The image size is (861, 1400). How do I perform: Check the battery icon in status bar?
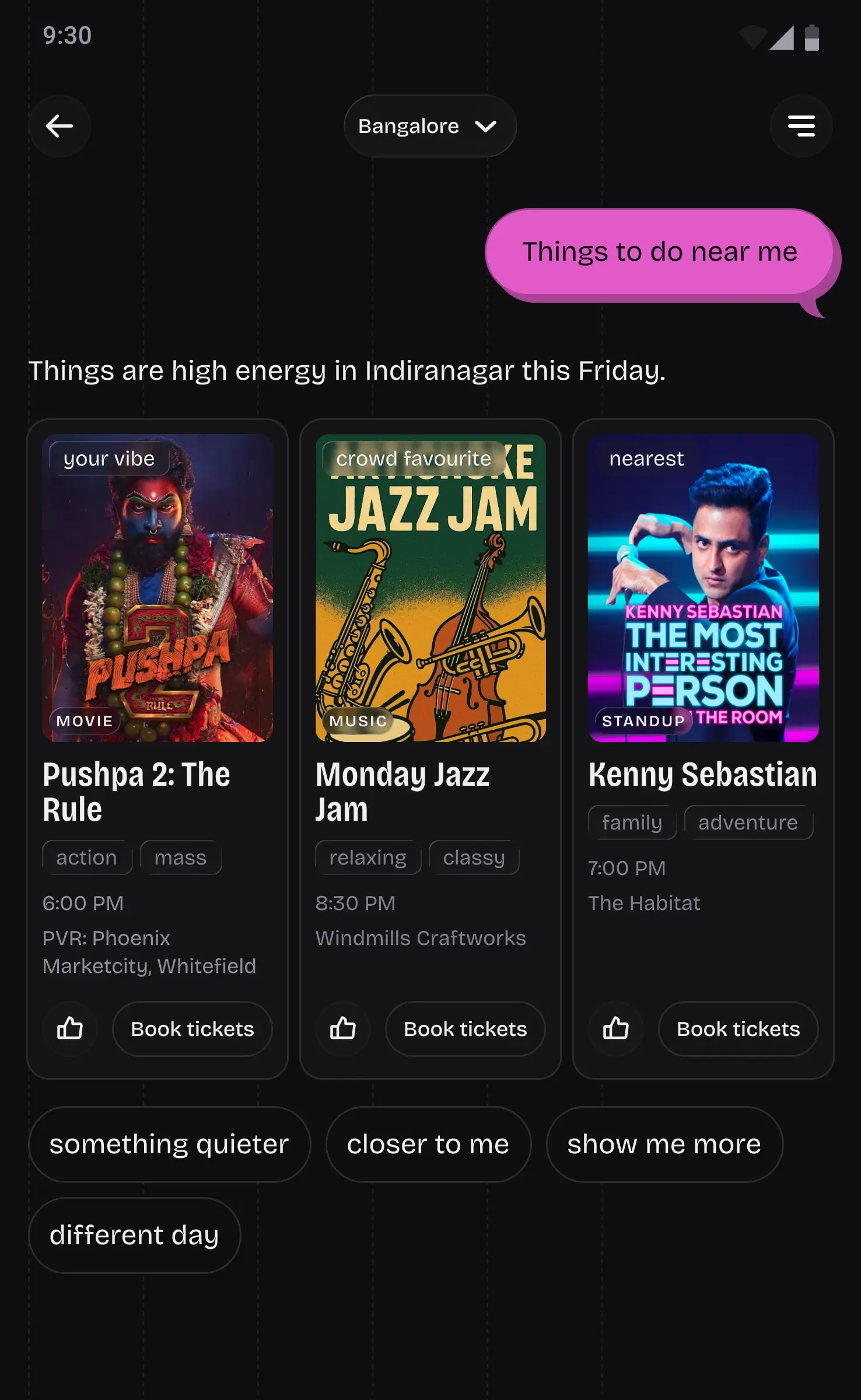pyautogui.click(x=812, y=38)
